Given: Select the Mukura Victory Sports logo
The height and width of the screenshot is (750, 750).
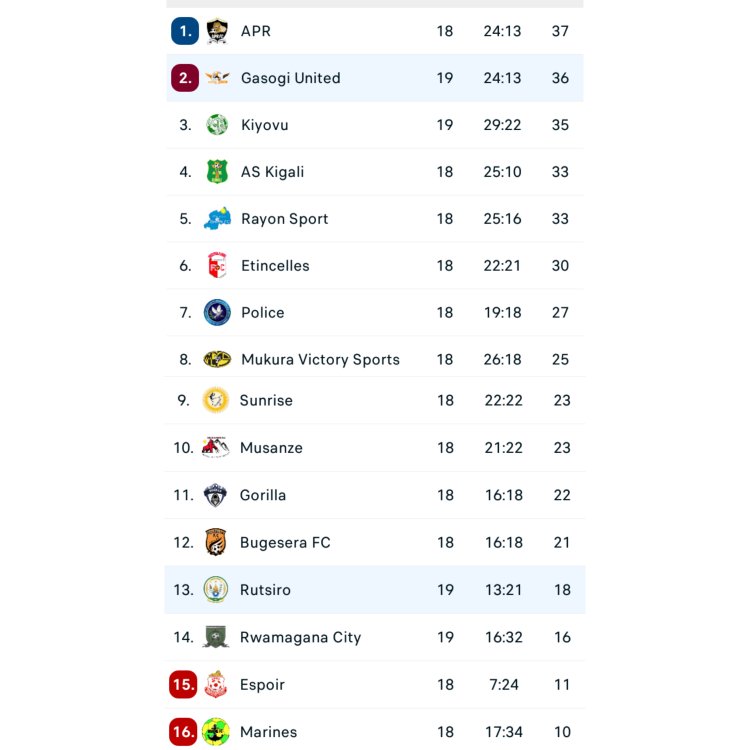Looking at the screenshot, I should tap(217, 360).
